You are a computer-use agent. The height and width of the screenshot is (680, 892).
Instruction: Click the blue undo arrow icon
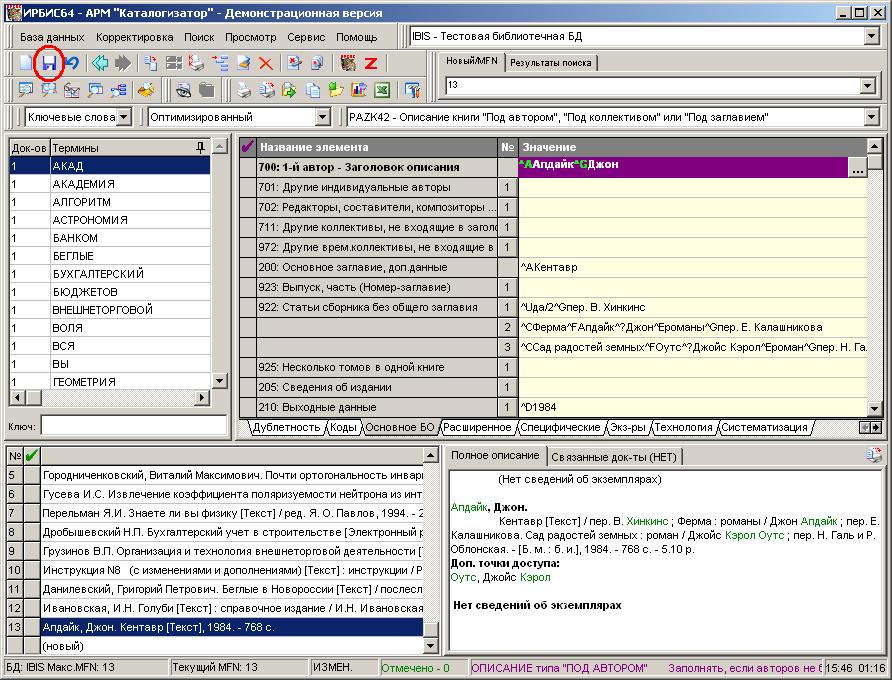coord(72,63)
